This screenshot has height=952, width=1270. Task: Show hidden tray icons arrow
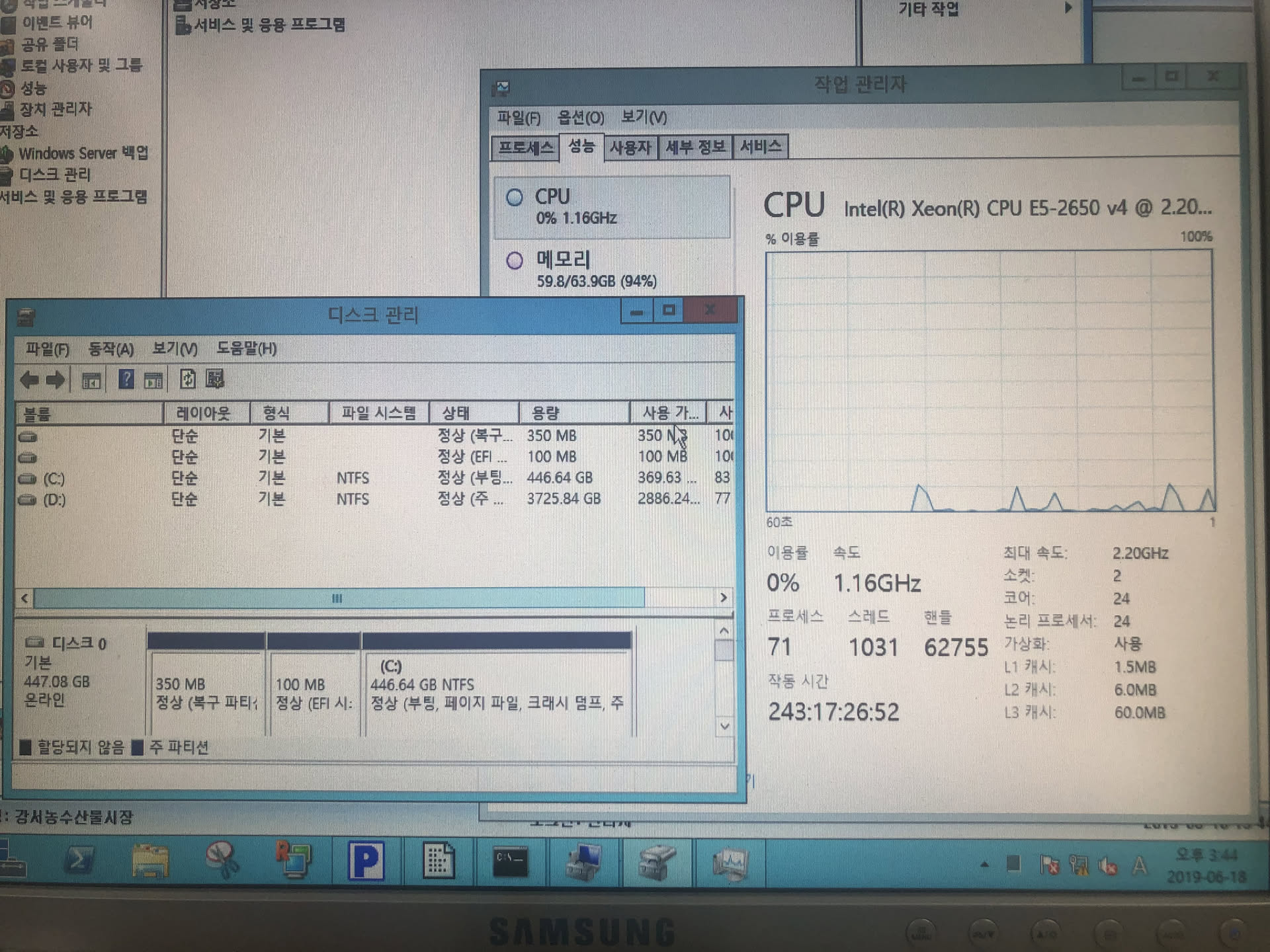(984, 864)
